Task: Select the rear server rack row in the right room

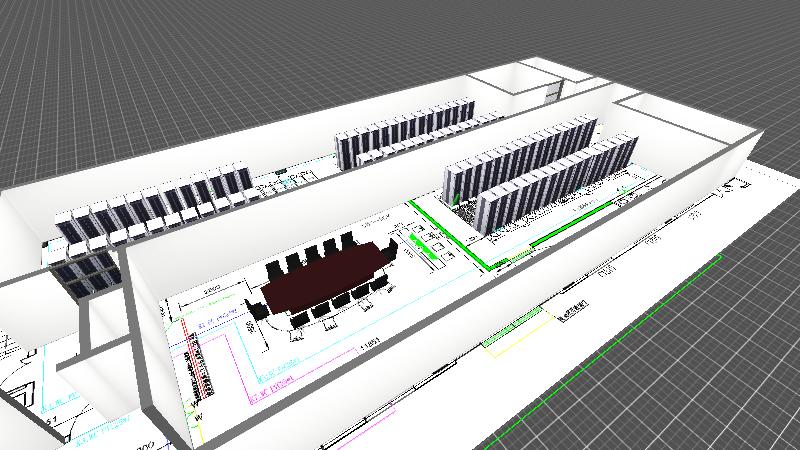Action: [x=520, y=150]
